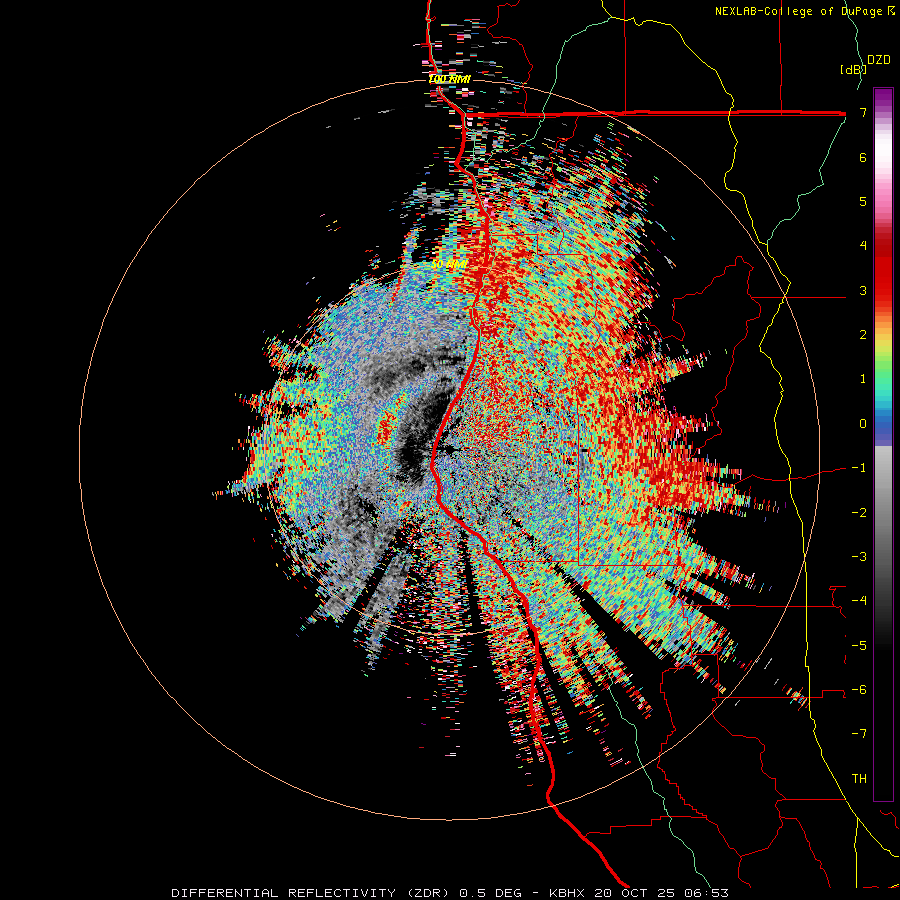The height and width of the screenshot is (900, 900).
Task: Click the -2 dB scale label
Action: click(859, 512)
